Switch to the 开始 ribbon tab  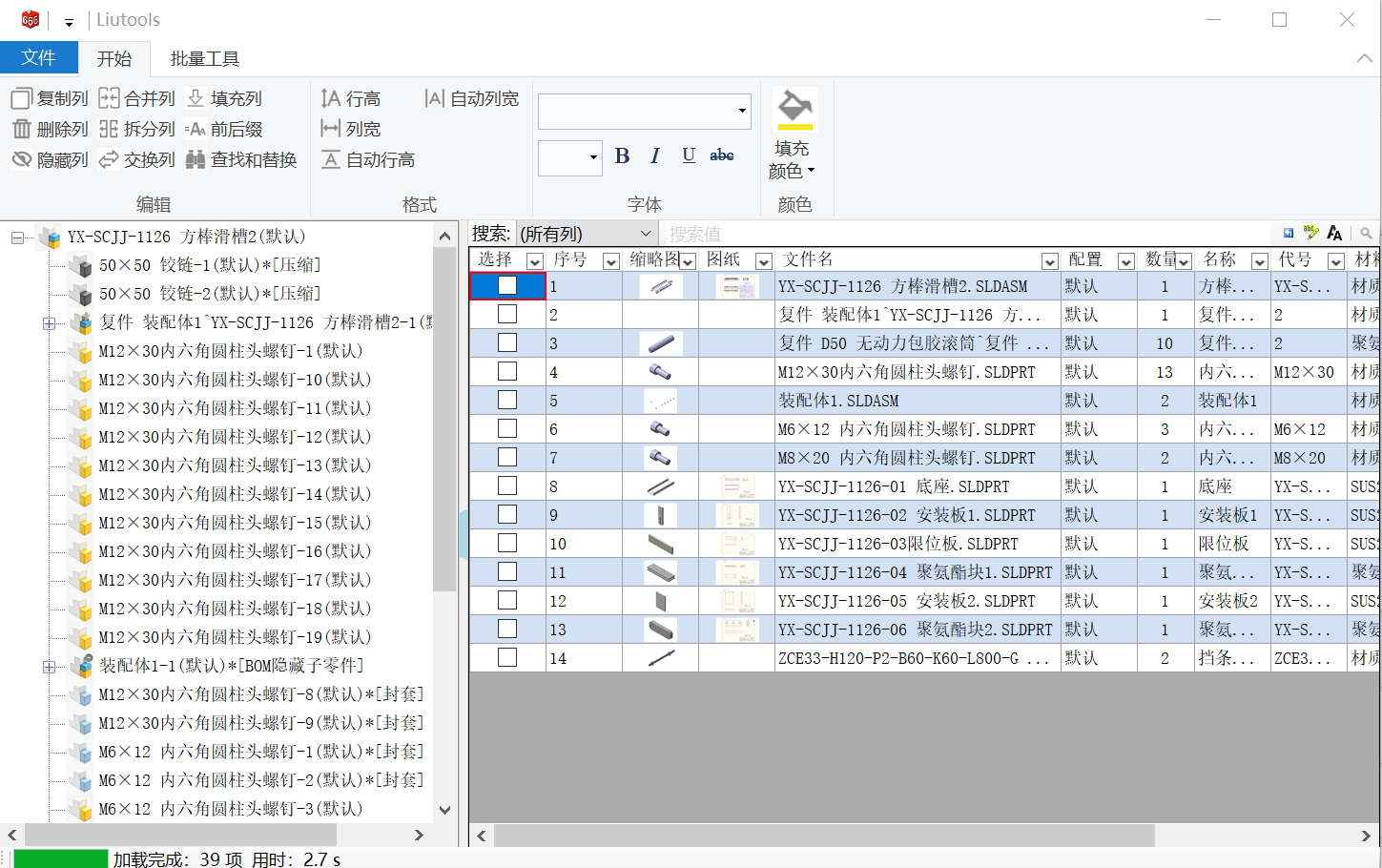pyautogui.click(x=114, y=59)
